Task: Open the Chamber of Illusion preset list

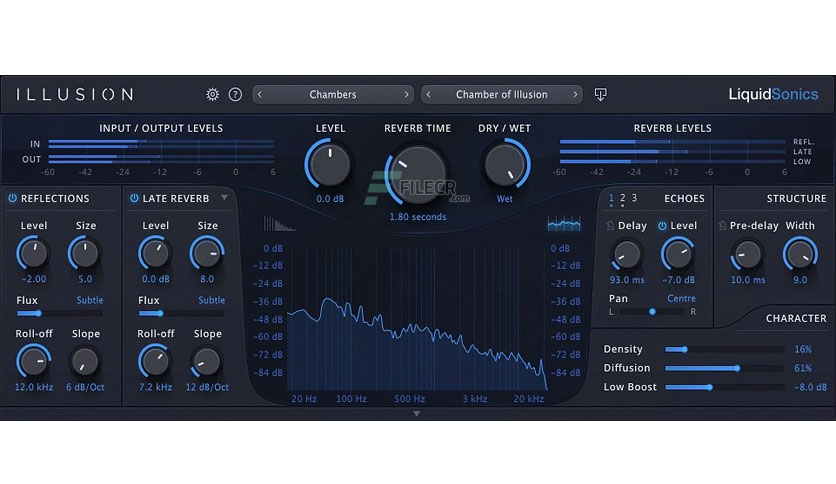Action: click(502, 94)
